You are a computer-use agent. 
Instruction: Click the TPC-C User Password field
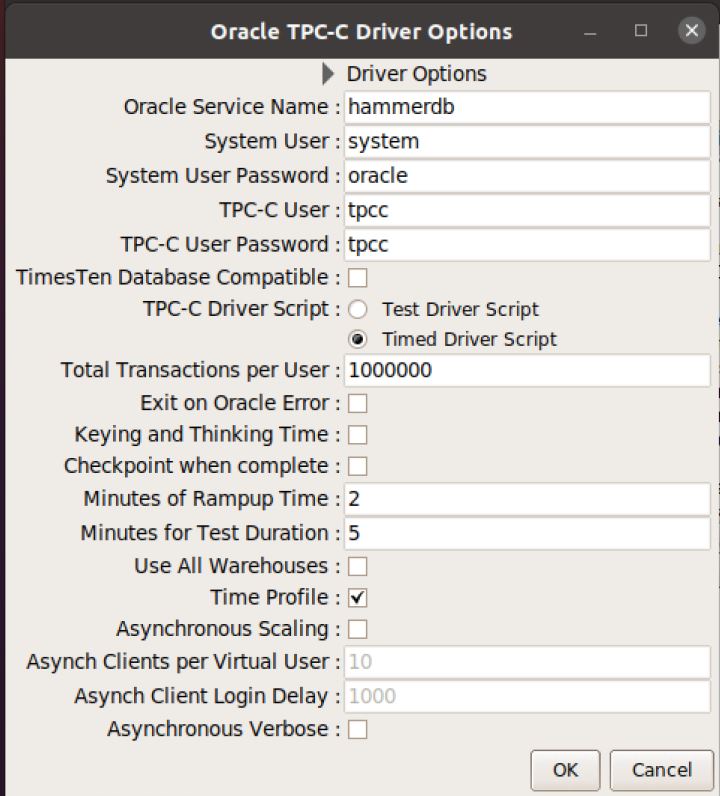(x=526, y=244)
